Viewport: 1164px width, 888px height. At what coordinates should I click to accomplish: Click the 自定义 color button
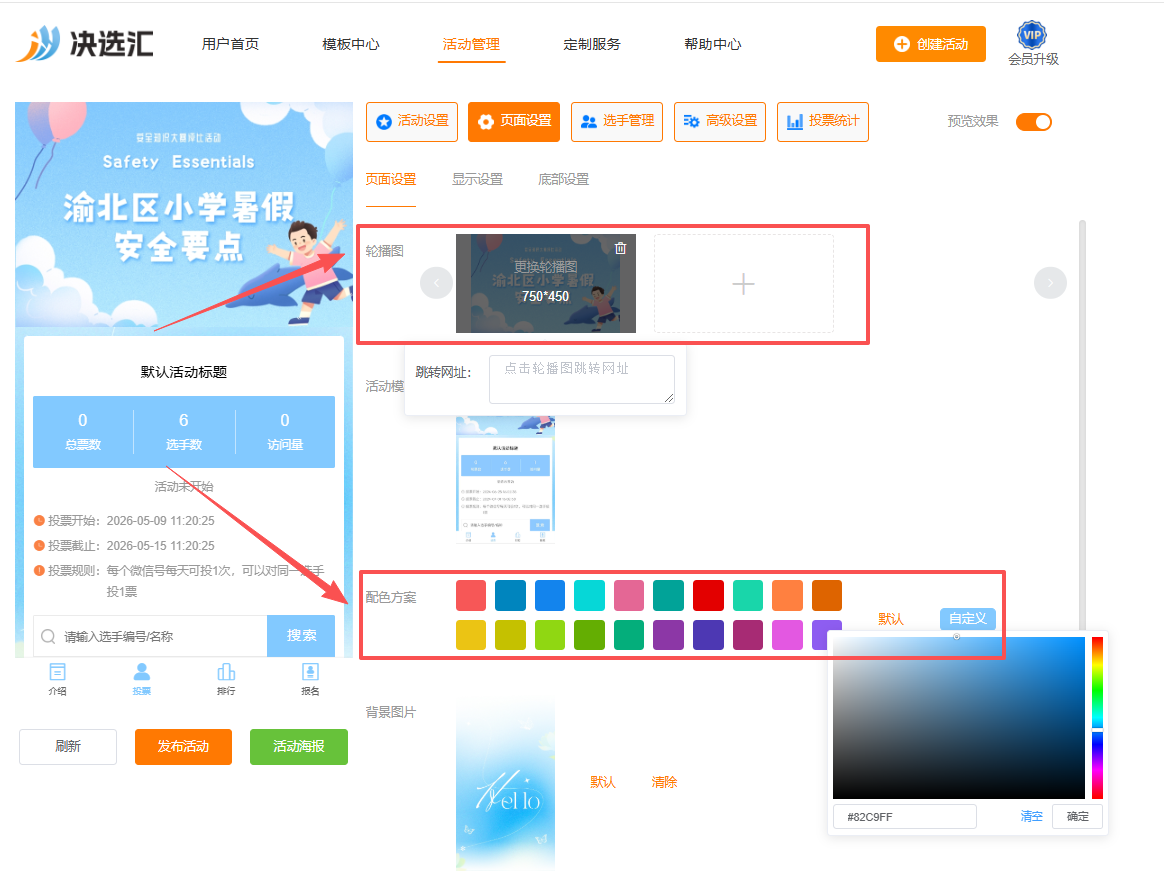(x=968, y=618)
